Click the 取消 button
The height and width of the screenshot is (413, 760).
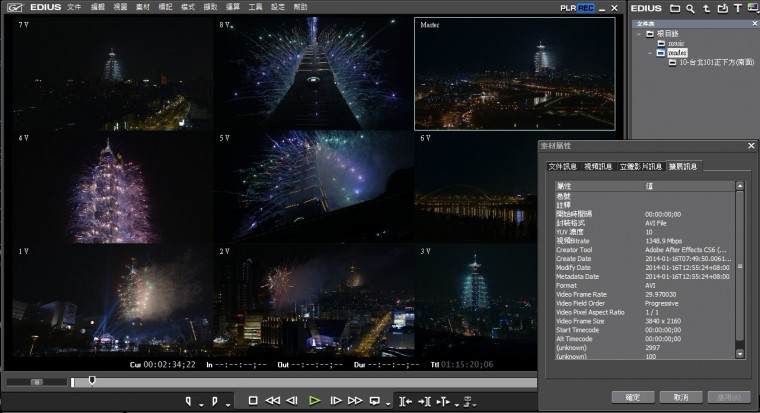pyautogui.click(x=680, y=397)
